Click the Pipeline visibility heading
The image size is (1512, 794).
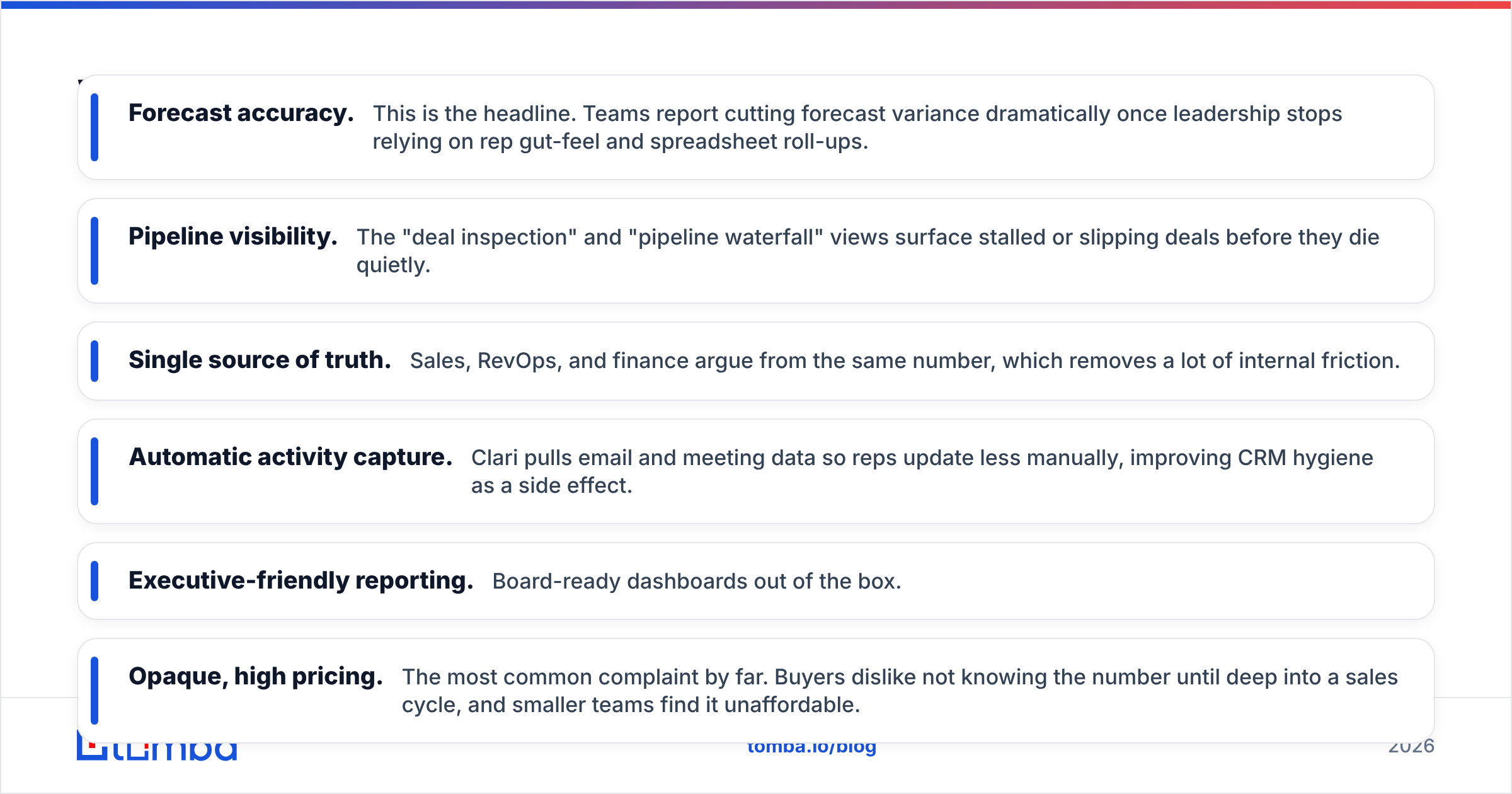[233, 237]
